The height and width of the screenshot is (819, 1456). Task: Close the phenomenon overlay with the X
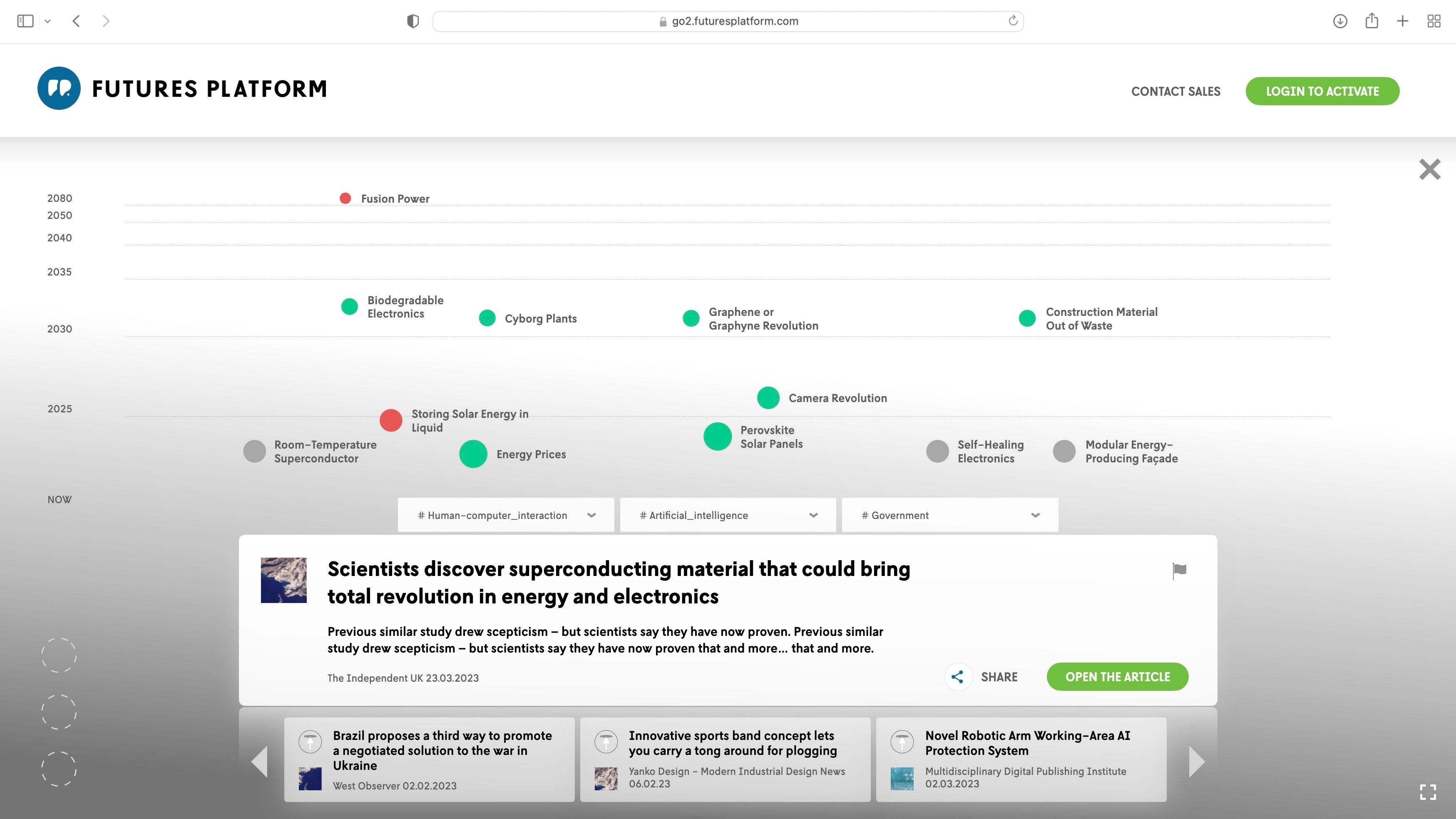tap(1429, 169)
